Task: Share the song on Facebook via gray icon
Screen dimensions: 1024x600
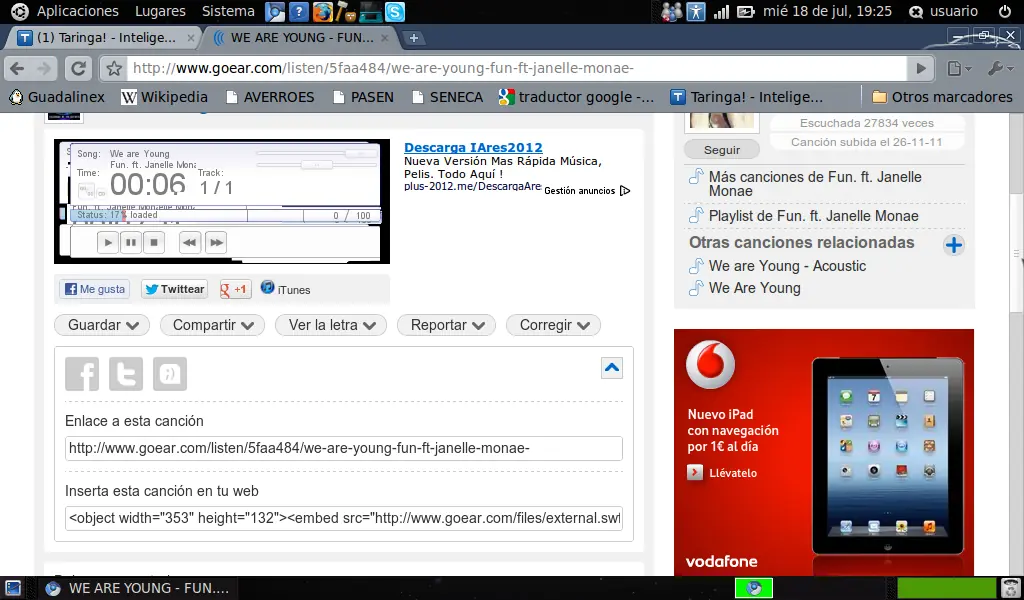Action: pyautogui.click(x=82, y=373)
